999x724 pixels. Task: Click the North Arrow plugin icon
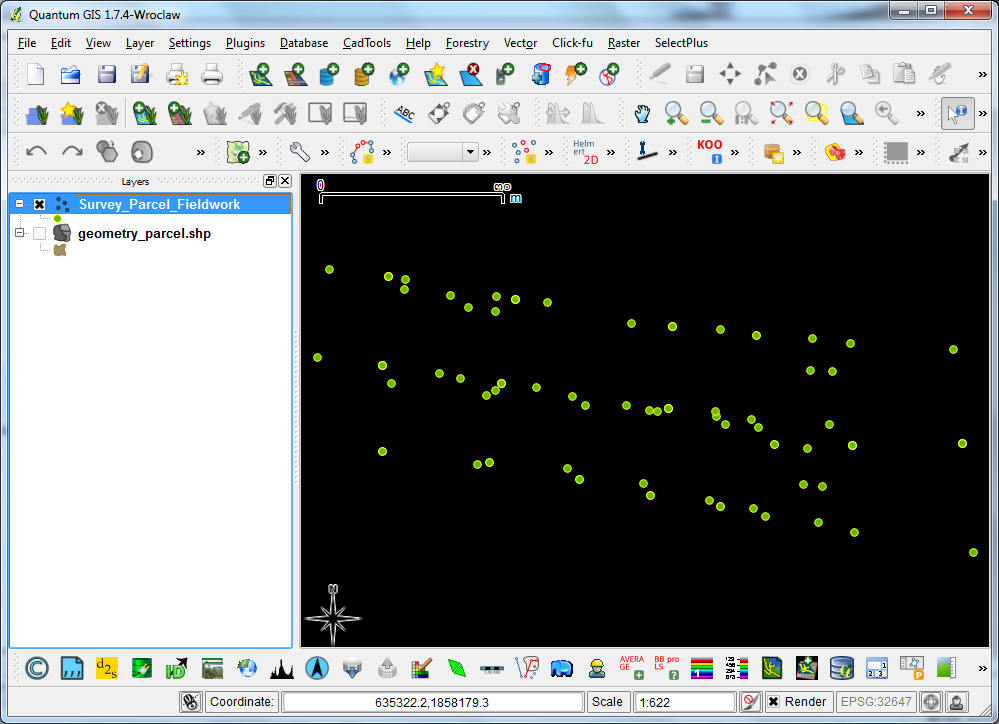coord(317,669)
